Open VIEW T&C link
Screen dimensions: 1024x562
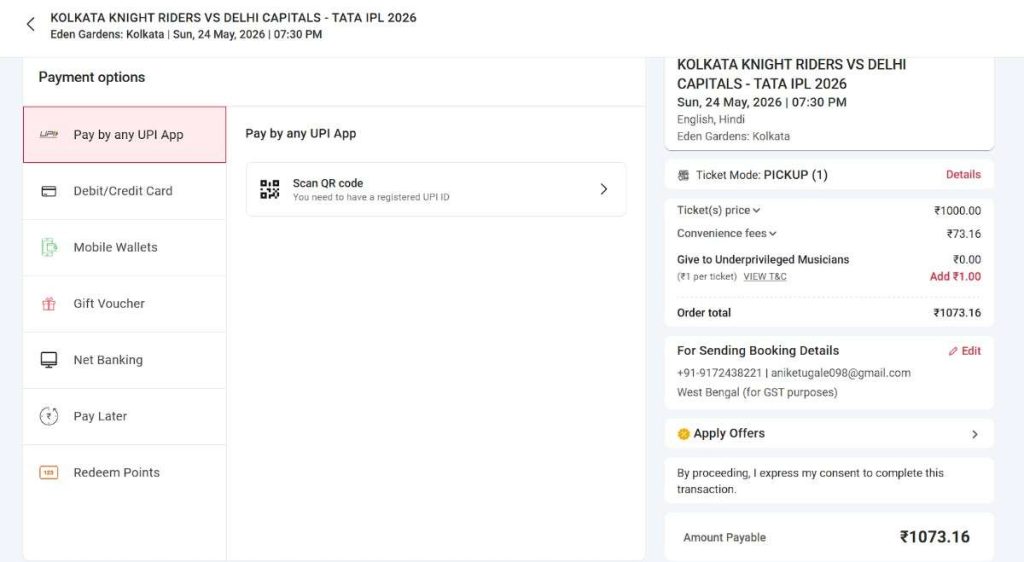765,277
